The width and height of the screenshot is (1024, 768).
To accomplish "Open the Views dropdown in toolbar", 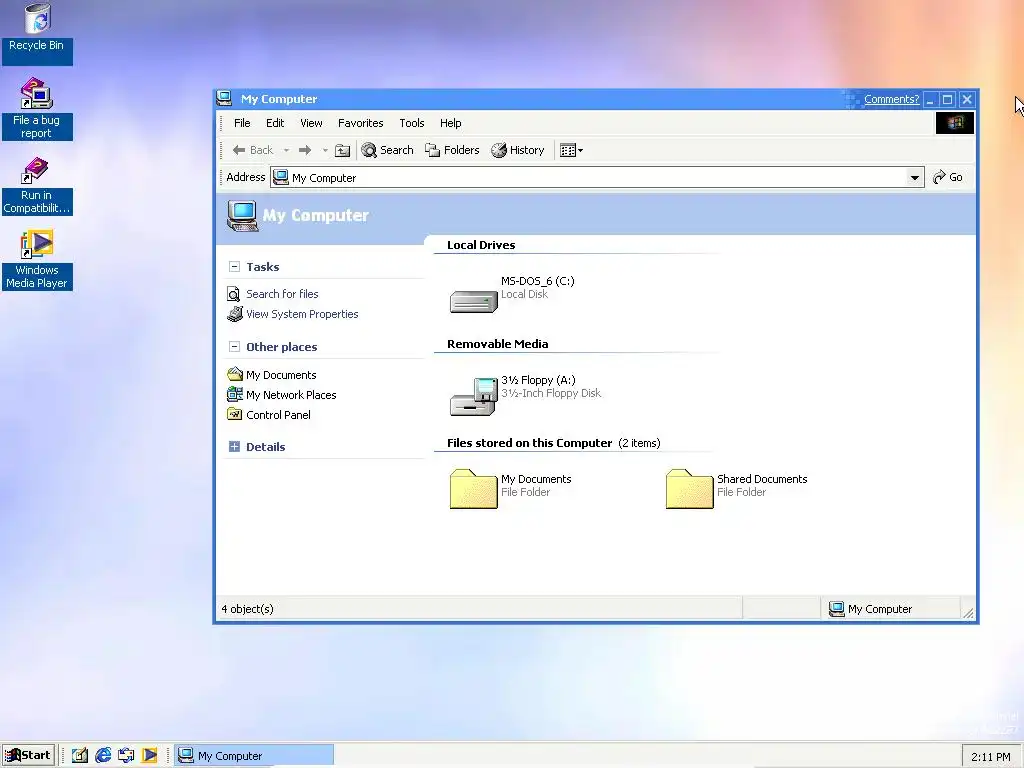I will (x=571, y=150).
